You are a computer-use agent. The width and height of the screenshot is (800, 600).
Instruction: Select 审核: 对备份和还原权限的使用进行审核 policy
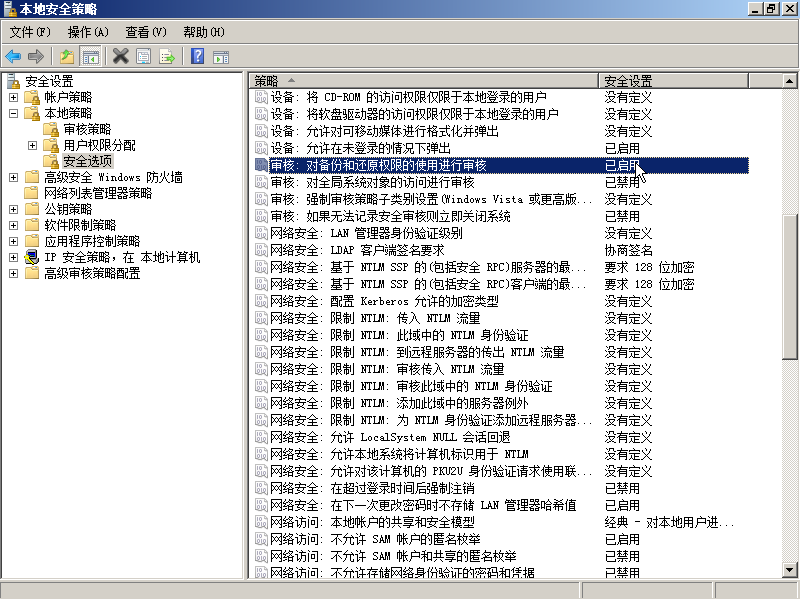click(x=378, y=165)
